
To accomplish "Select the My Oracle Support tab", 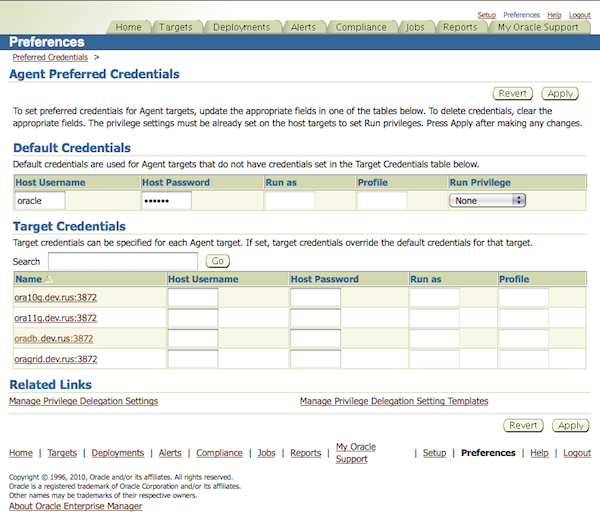I will (x=538, y=27).
